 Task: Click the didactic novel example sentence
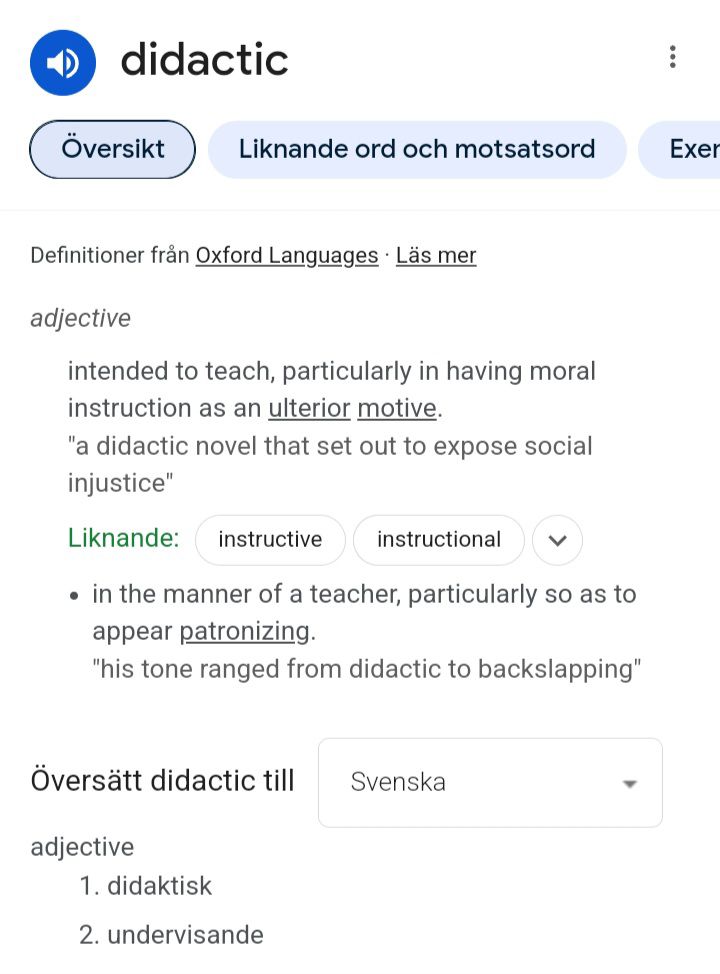(x=330, y=464)
